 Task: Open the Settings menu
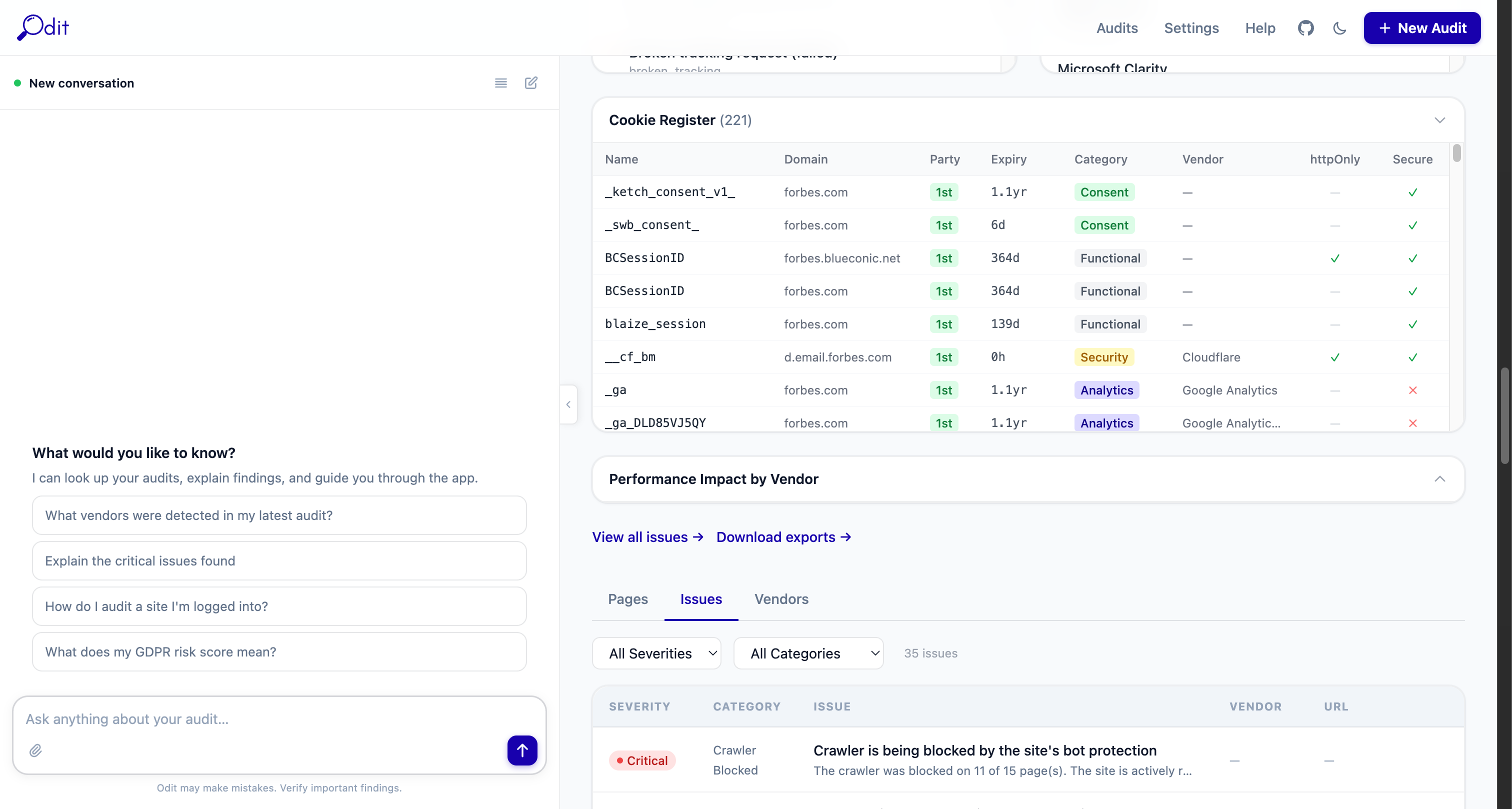1191,27
